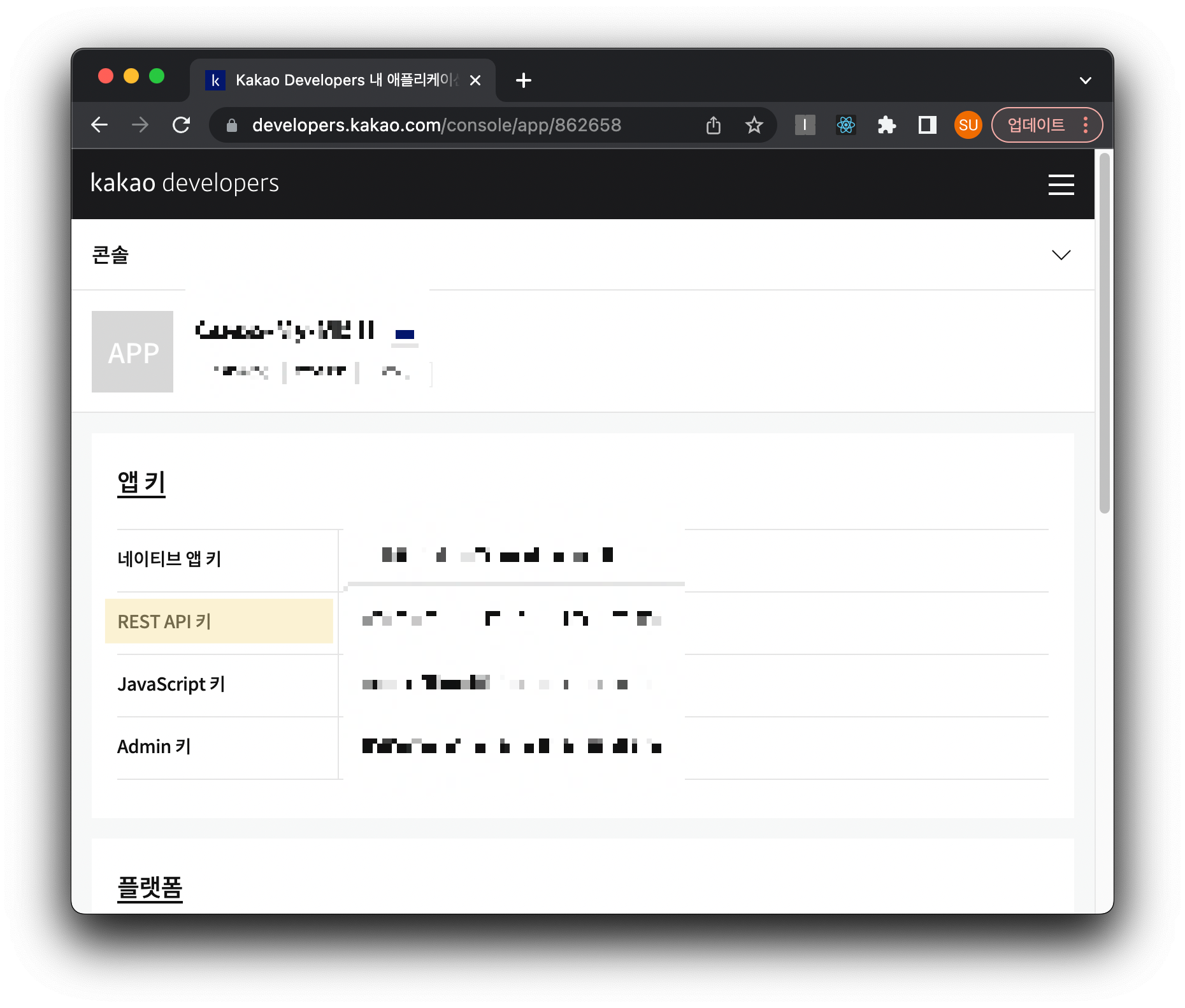Click the browser forward arrow
This screenshot has height=1008, width=1185.
[140, 125]
